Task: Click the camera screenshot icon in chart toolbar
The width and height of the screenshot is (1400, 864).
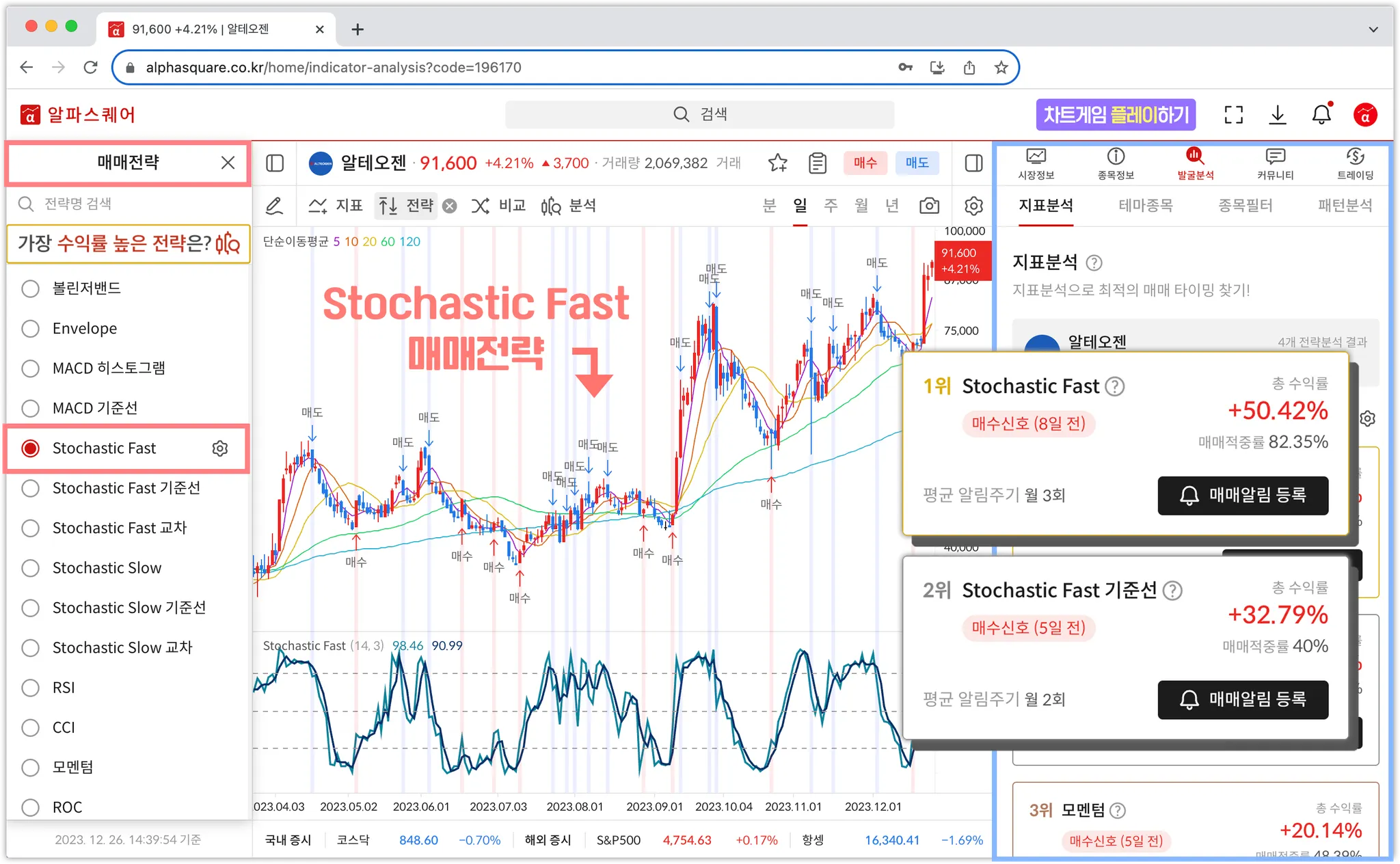Action: (929, 206)
